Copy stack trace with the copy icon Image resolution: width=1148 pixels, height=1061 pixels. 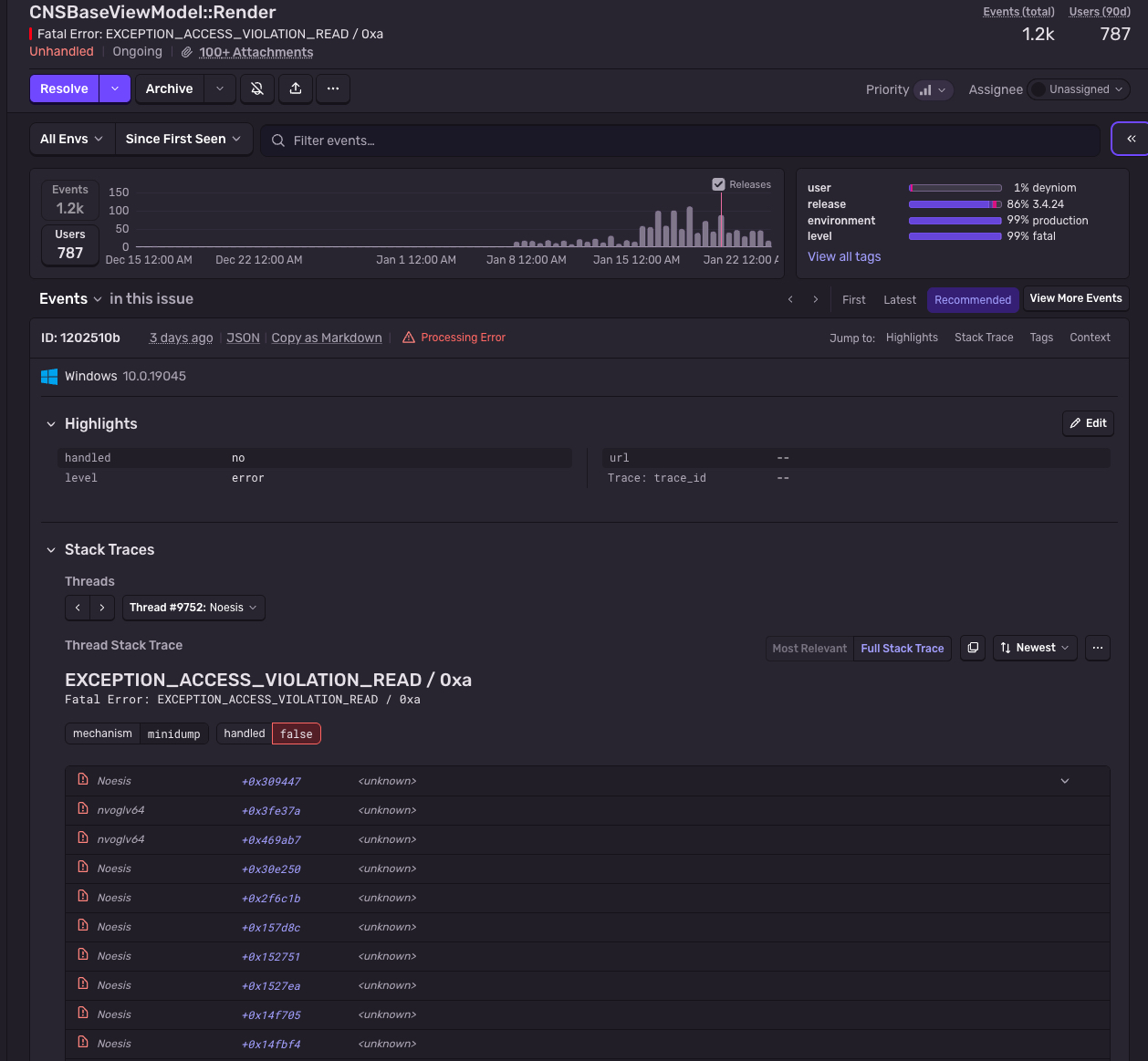point(973,648)
